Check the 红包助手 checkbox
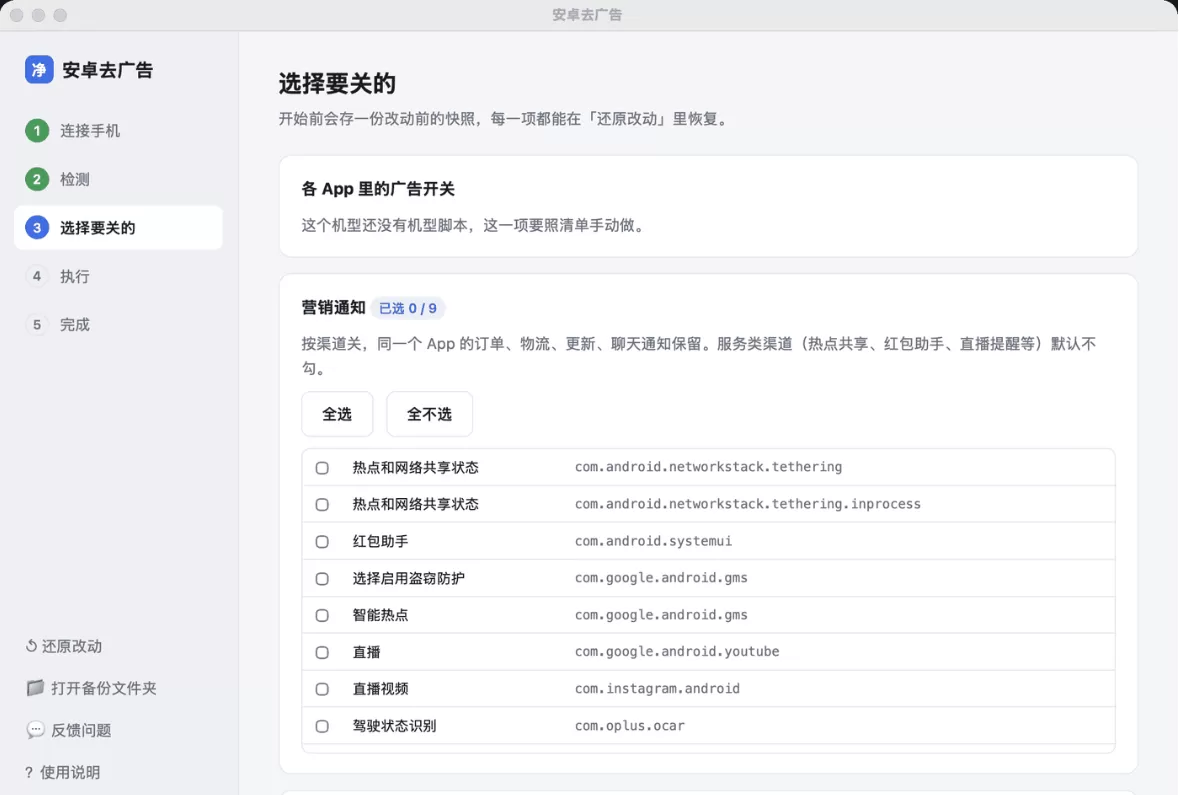Viewport: 1179px width, 795px height. (322, 542)
